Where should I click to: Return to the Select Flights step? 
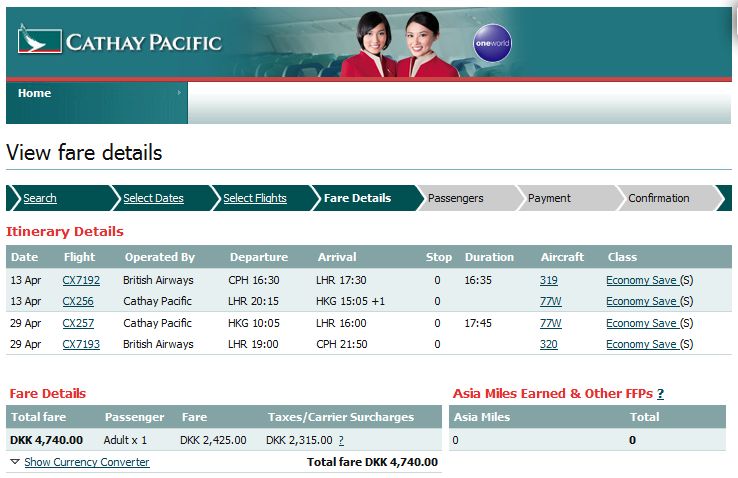(x=254, y=198)
